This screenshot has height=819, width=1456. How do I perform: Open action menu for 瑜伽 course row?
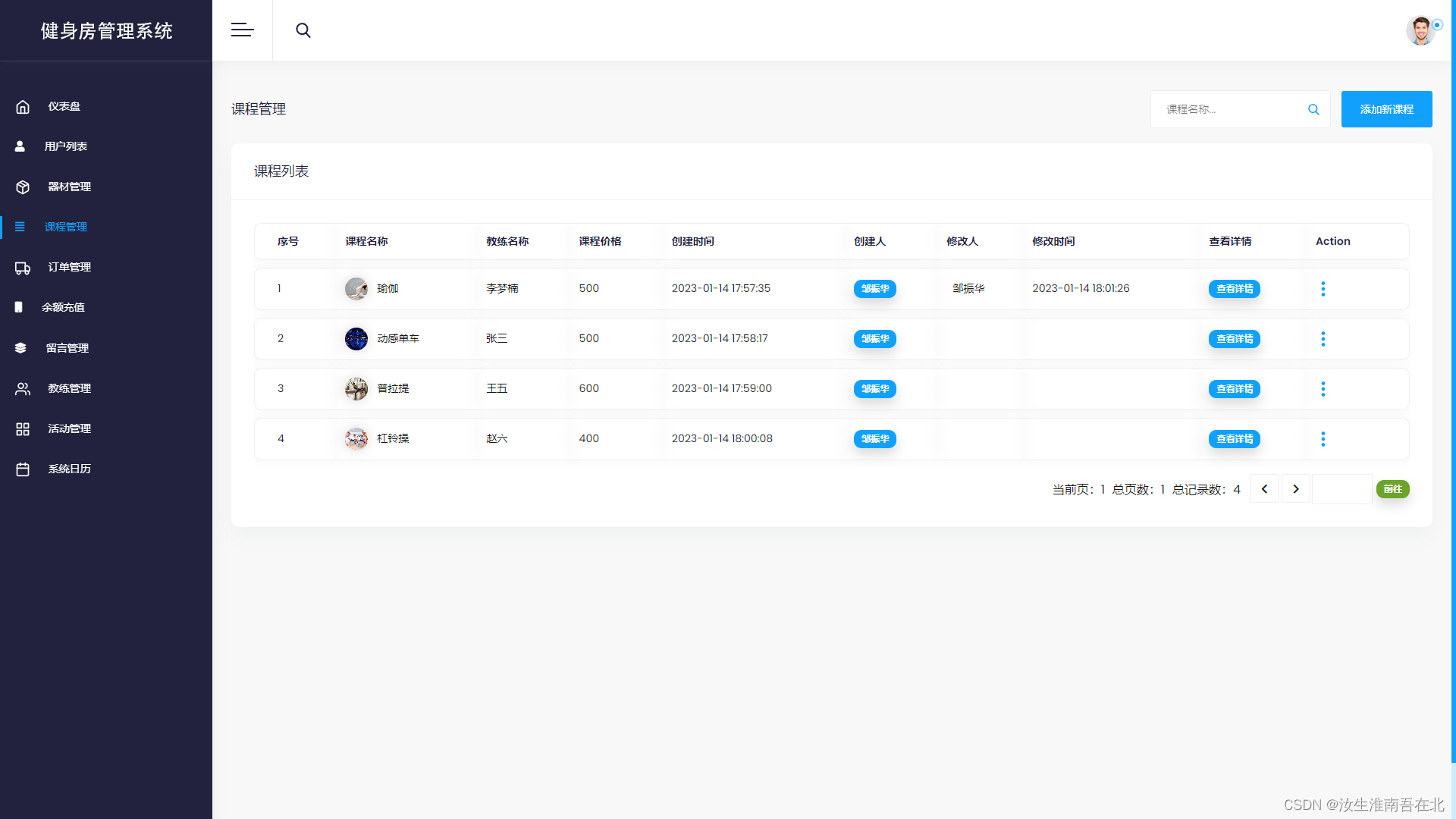click(1323, 289)
